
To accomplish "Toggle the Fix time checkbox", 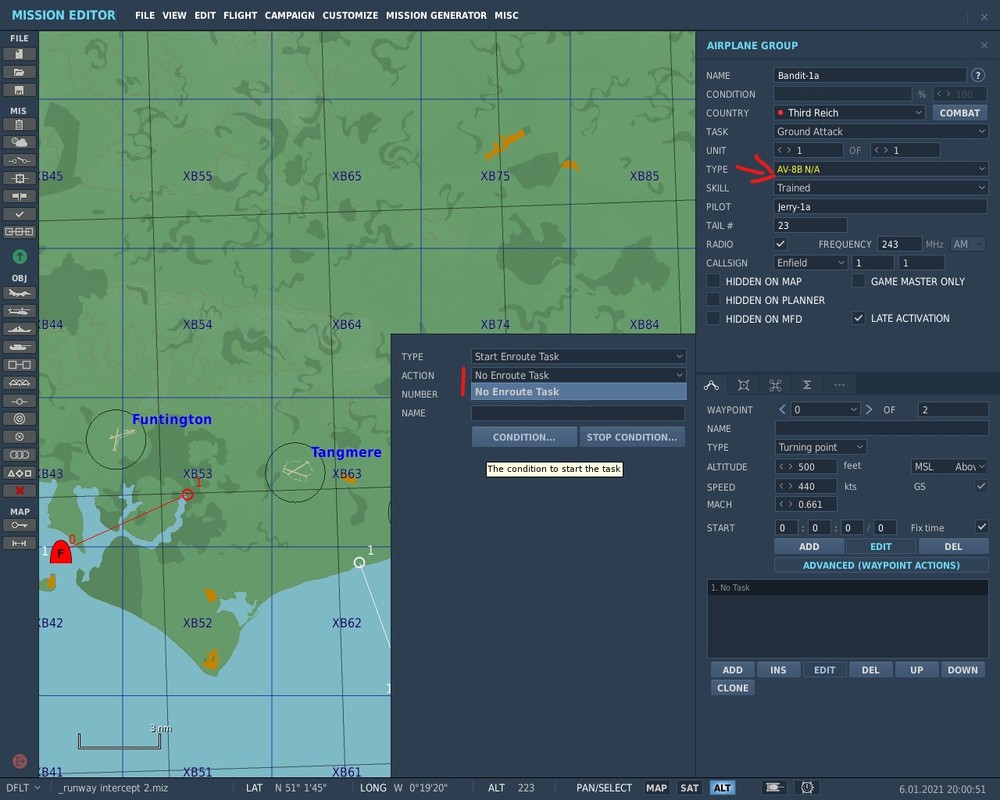I will 981,527.
